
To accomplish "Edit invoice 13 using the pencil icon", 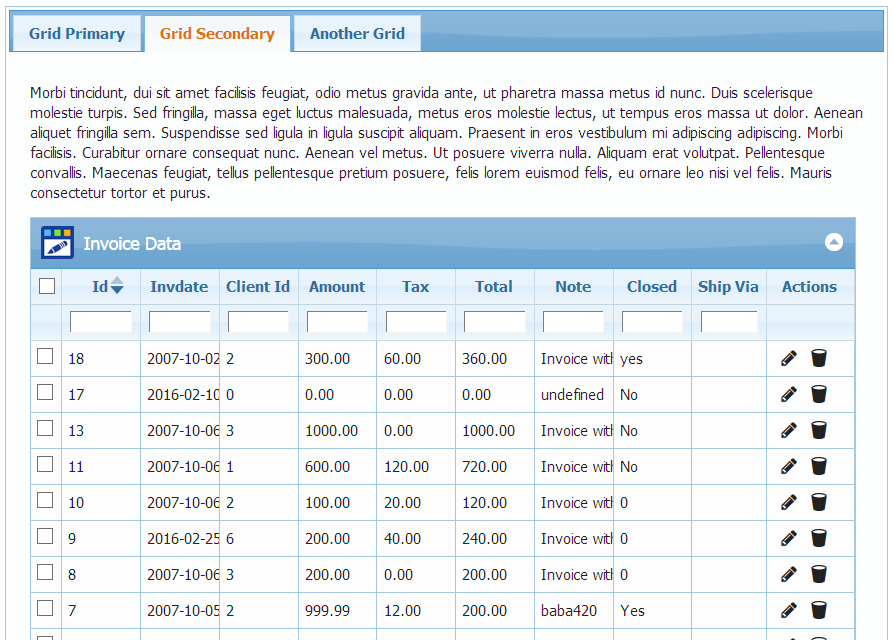I will 789,430.
